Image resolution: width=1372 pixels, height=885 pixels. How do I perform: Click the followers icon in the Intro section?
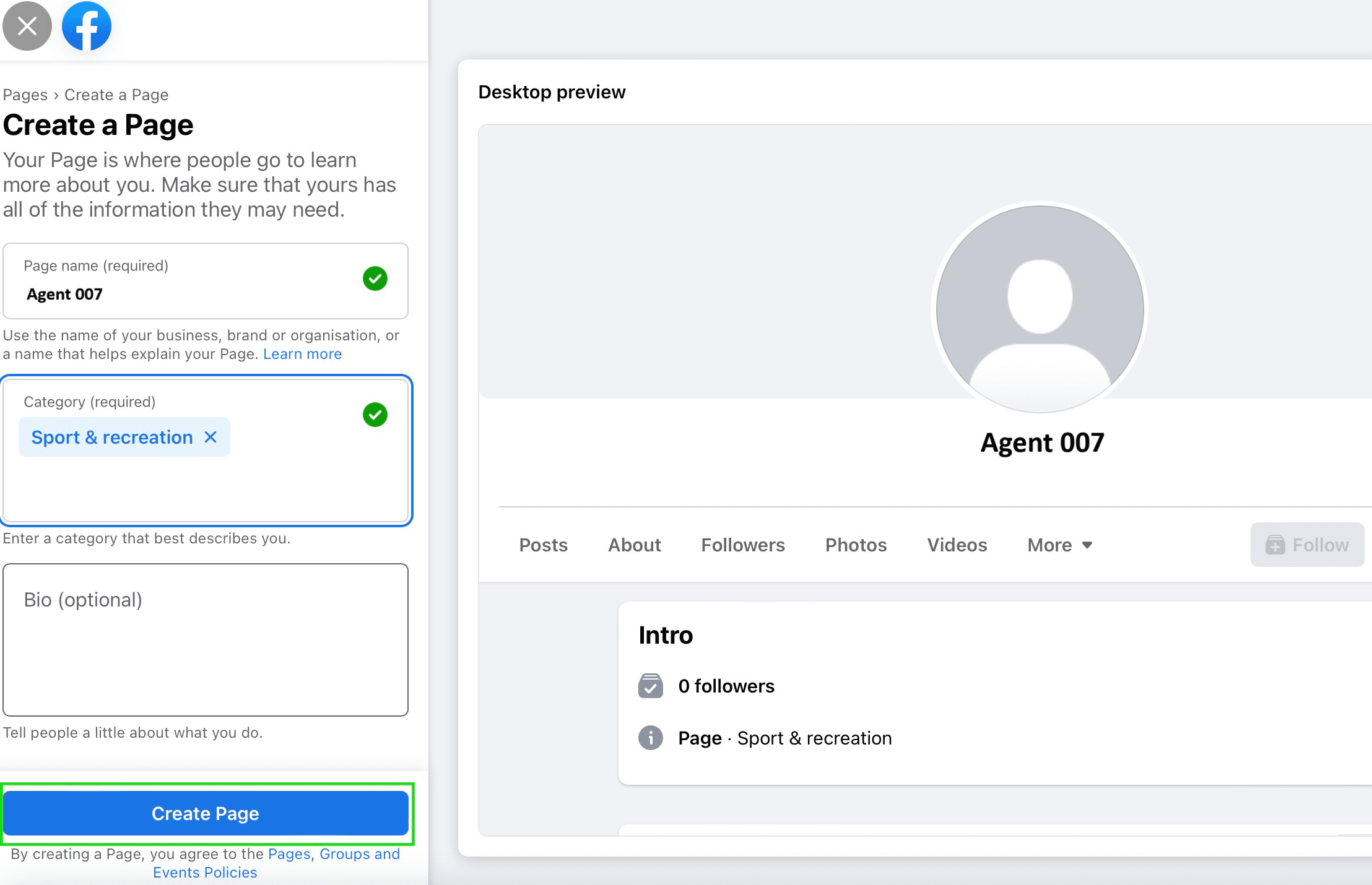650,686
